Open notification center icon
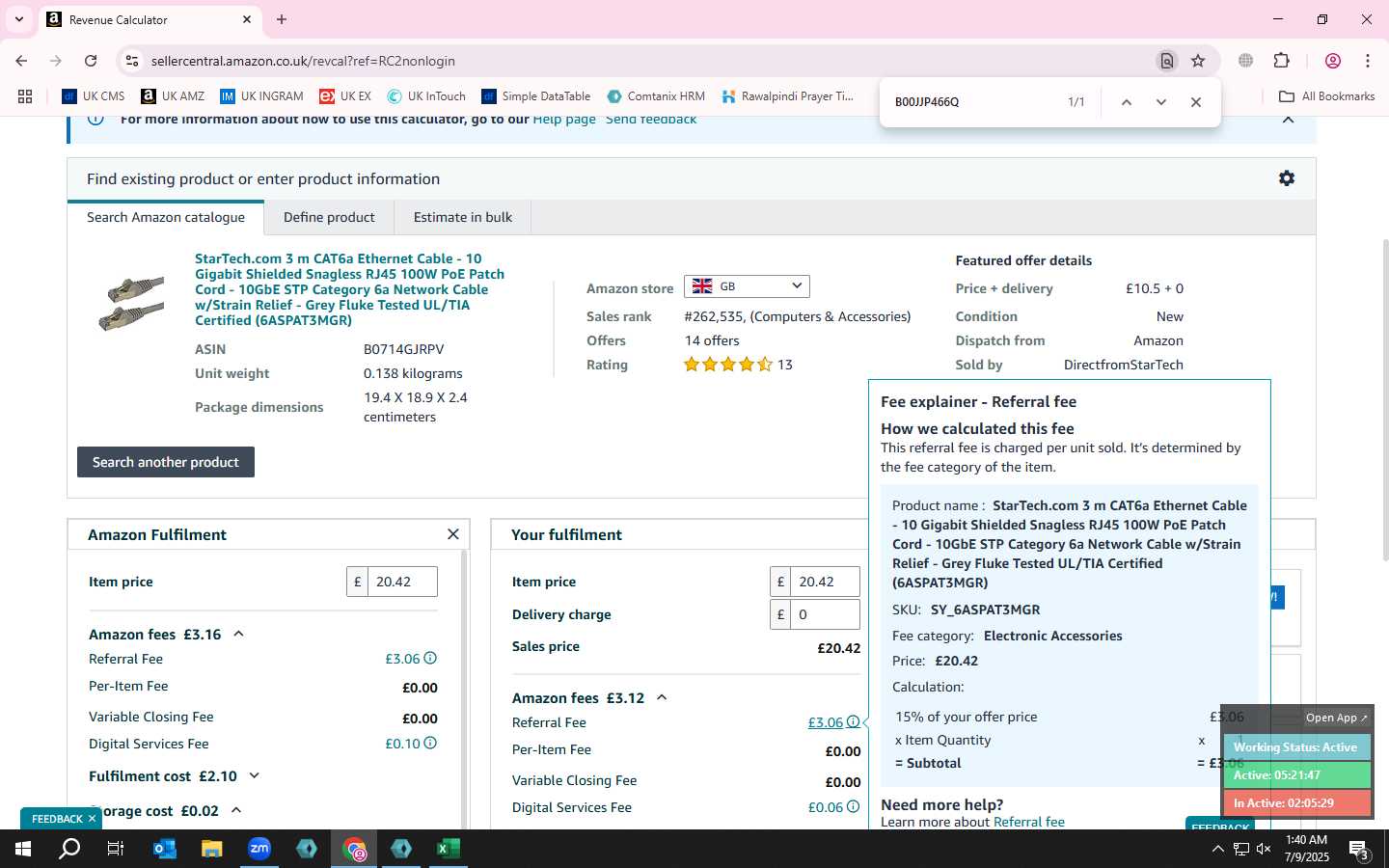This screenshot has height=868, width=1389. pos(1359,850)
